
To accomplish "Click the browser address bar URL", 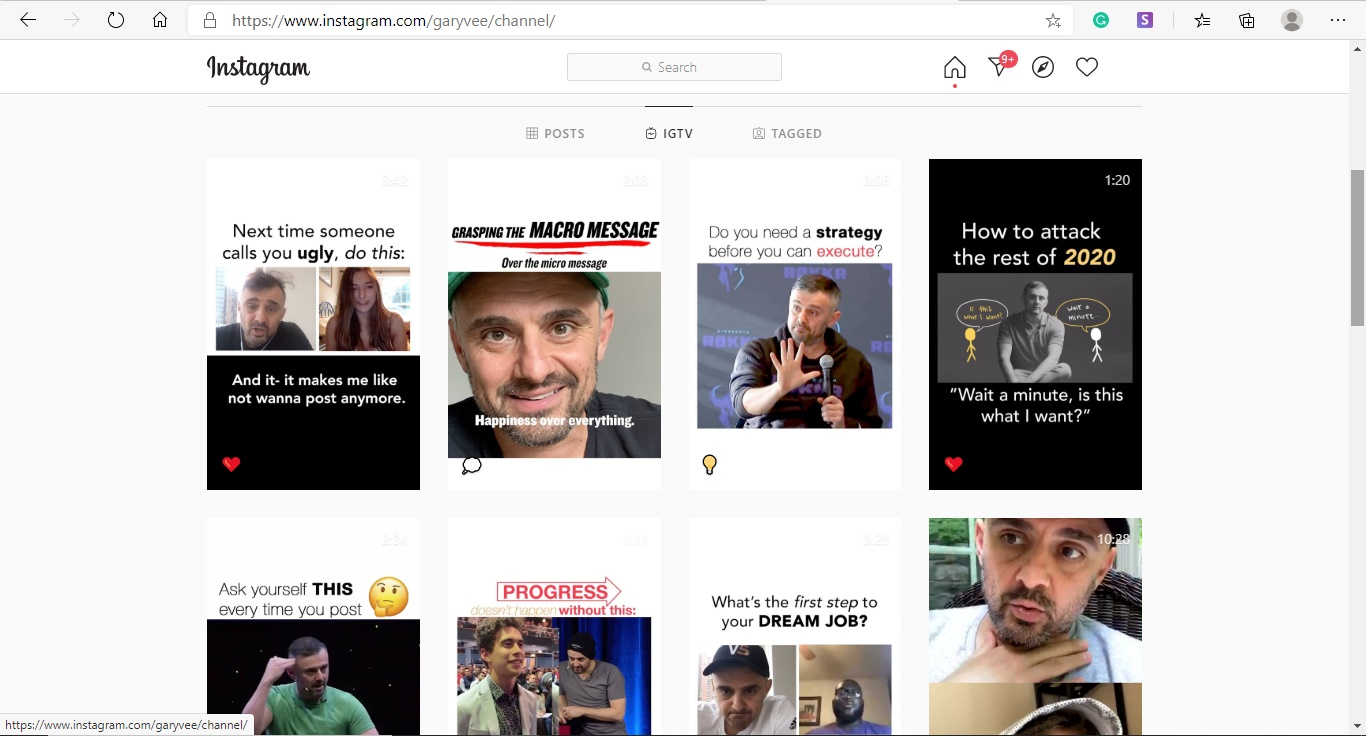I will tap(394, 20).
